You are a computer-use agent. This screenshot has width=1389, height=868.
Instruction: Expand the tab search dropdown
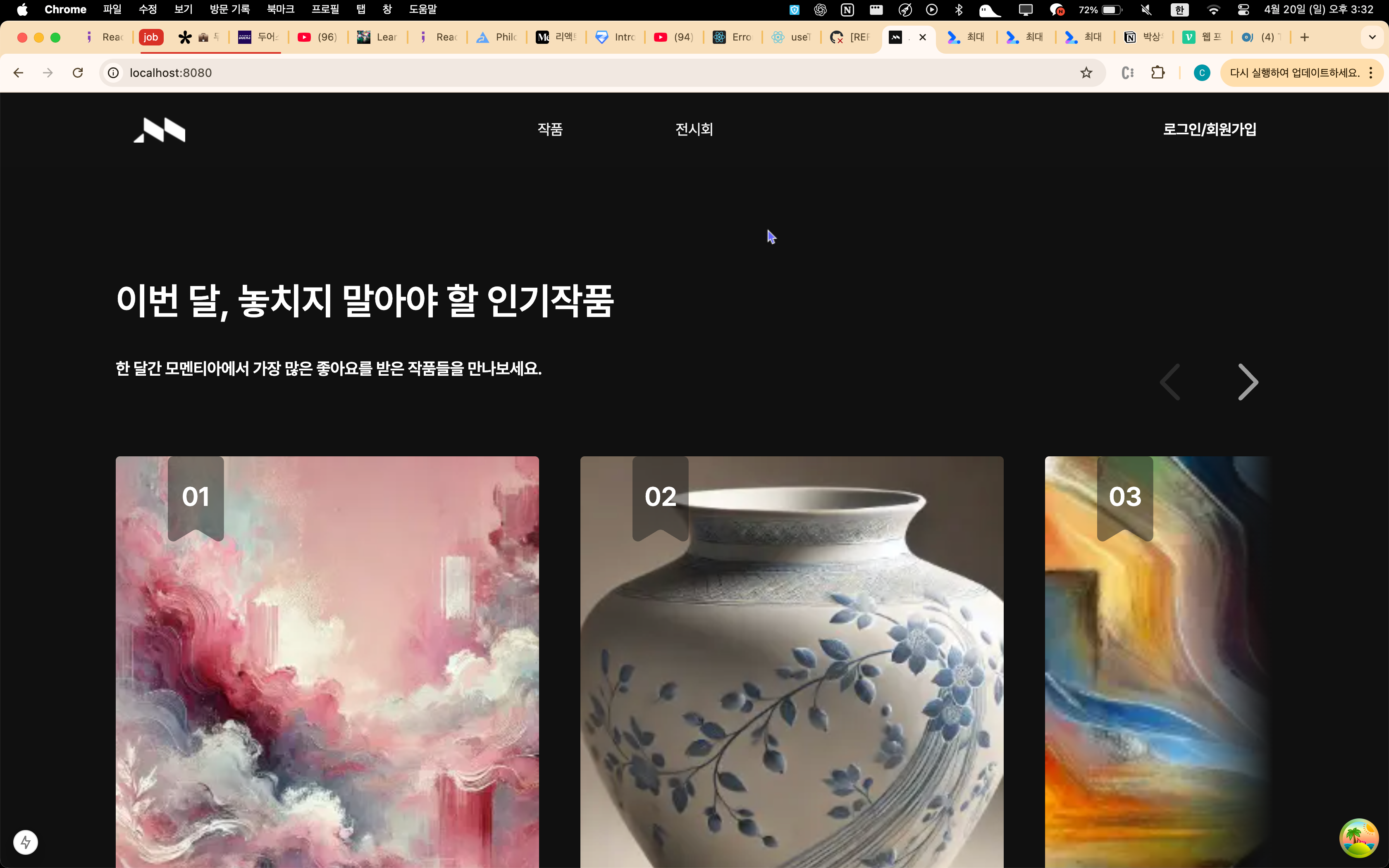coord(1372,37)
